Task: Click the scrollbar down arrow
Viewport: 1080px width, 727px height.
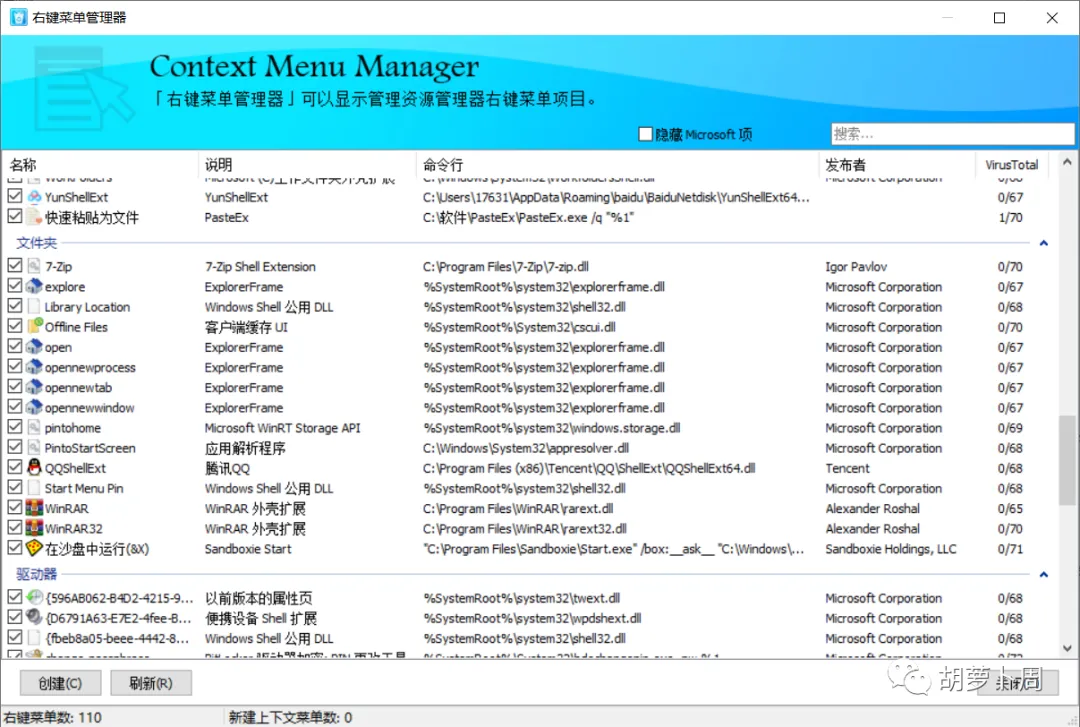Action: (1067, 648)
